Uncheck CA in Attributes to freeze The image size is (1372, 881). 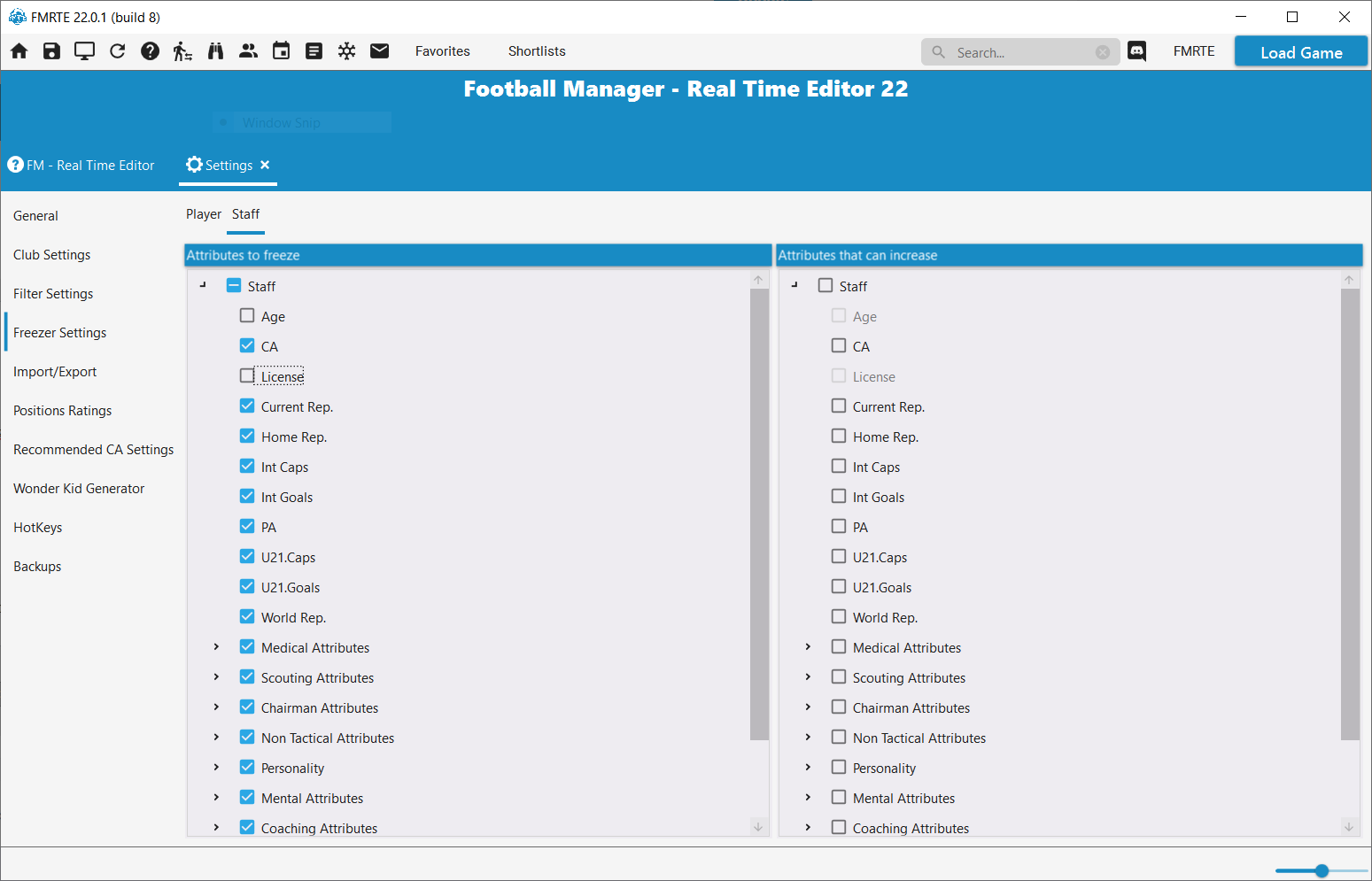(x=247, y=346)
